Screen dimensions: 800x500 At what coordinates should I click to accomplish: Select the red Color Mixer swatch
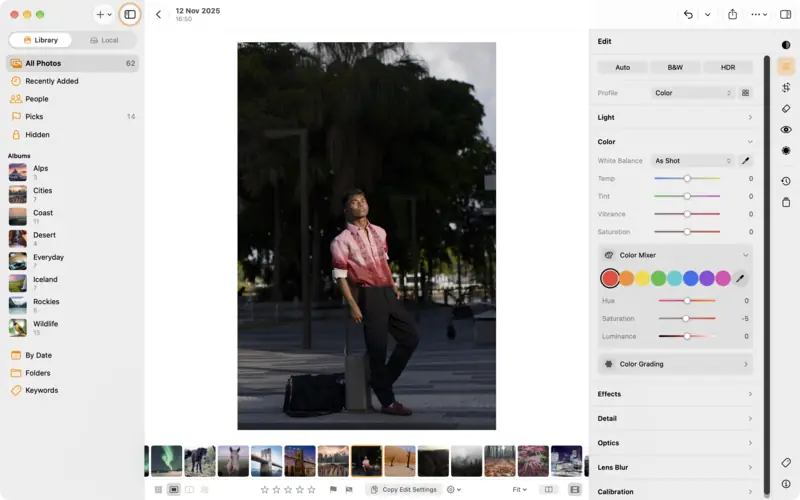tap(610, 278)
